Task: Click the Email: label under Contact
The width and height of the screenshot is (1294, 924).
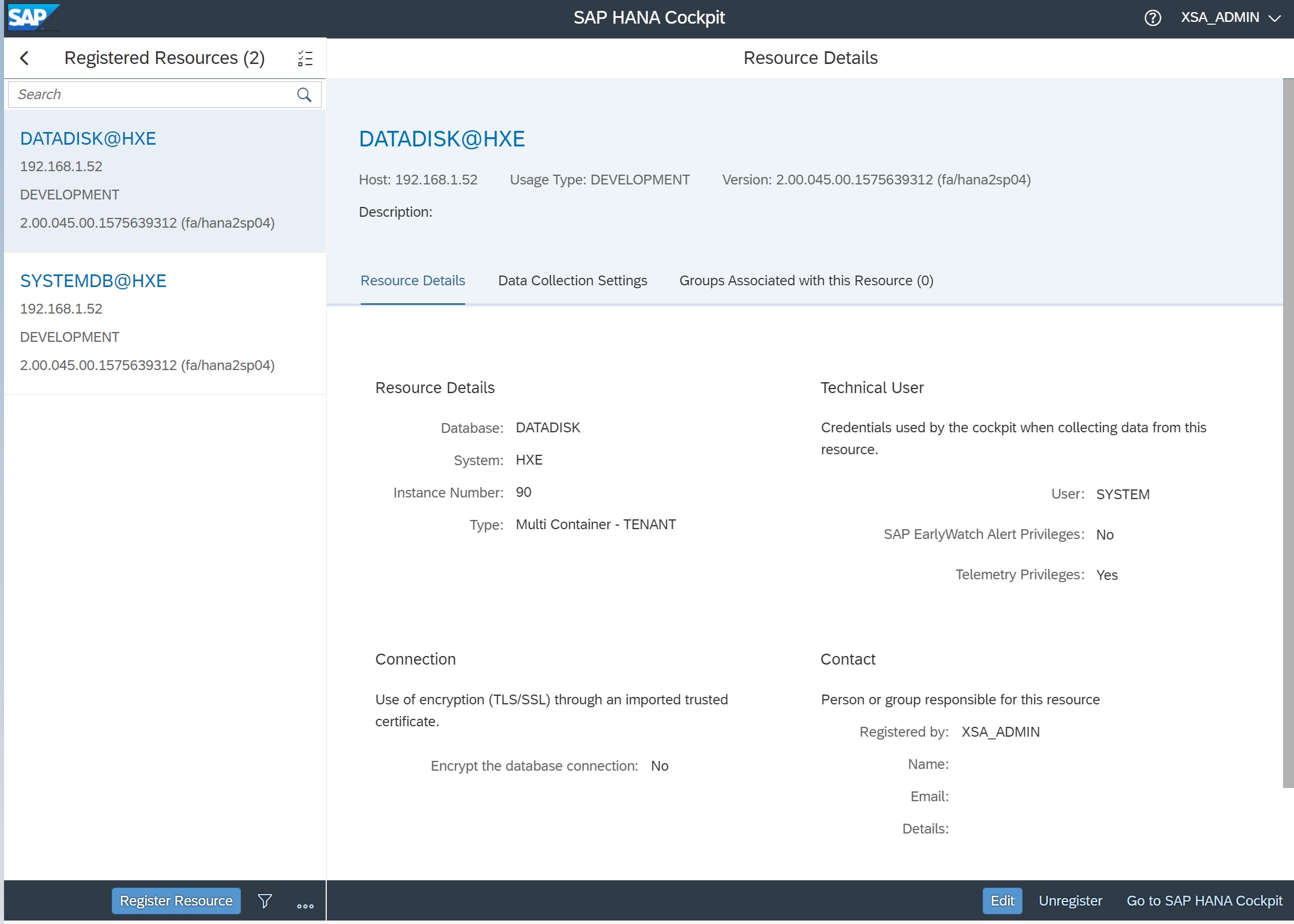Action: [x=929, y=797]
